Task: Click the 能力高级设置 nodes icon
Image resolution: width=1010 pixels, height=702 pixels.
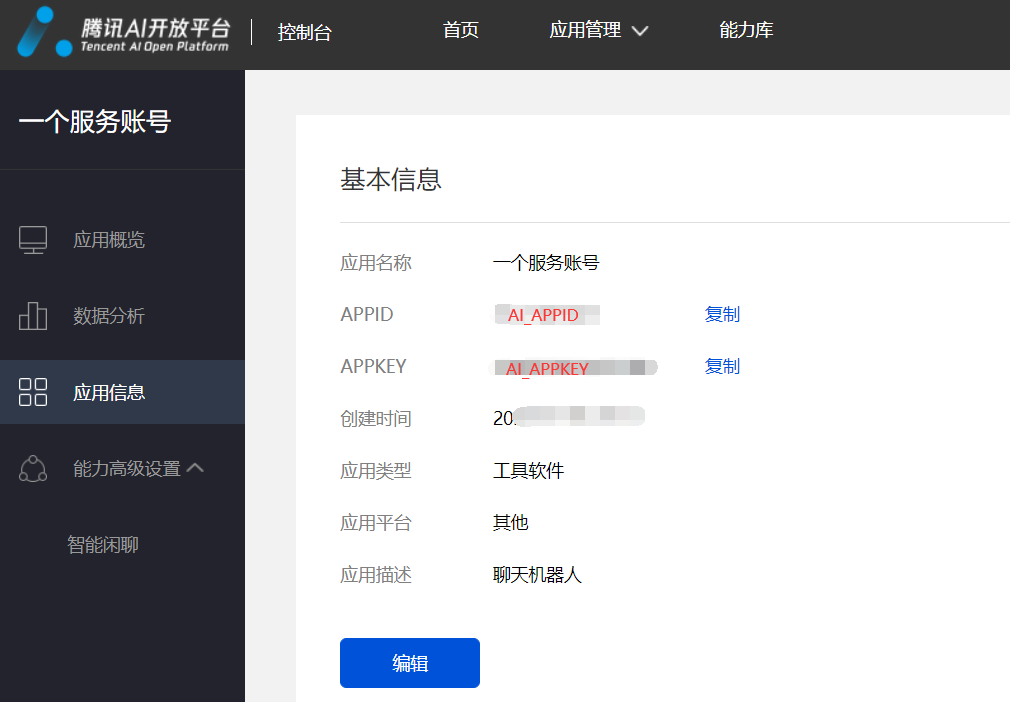Action: pyautogui.click(x=33, y=468)
